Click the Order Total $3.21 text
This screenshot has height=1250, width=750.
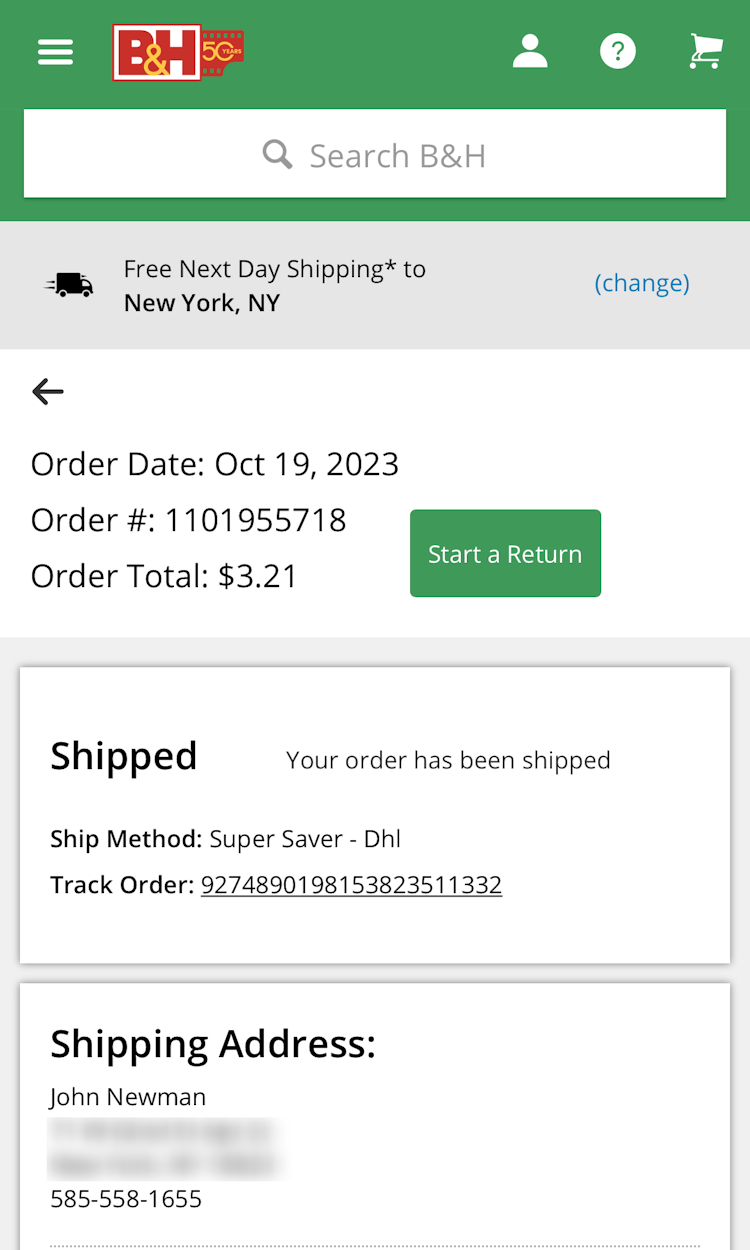[163, 576]
